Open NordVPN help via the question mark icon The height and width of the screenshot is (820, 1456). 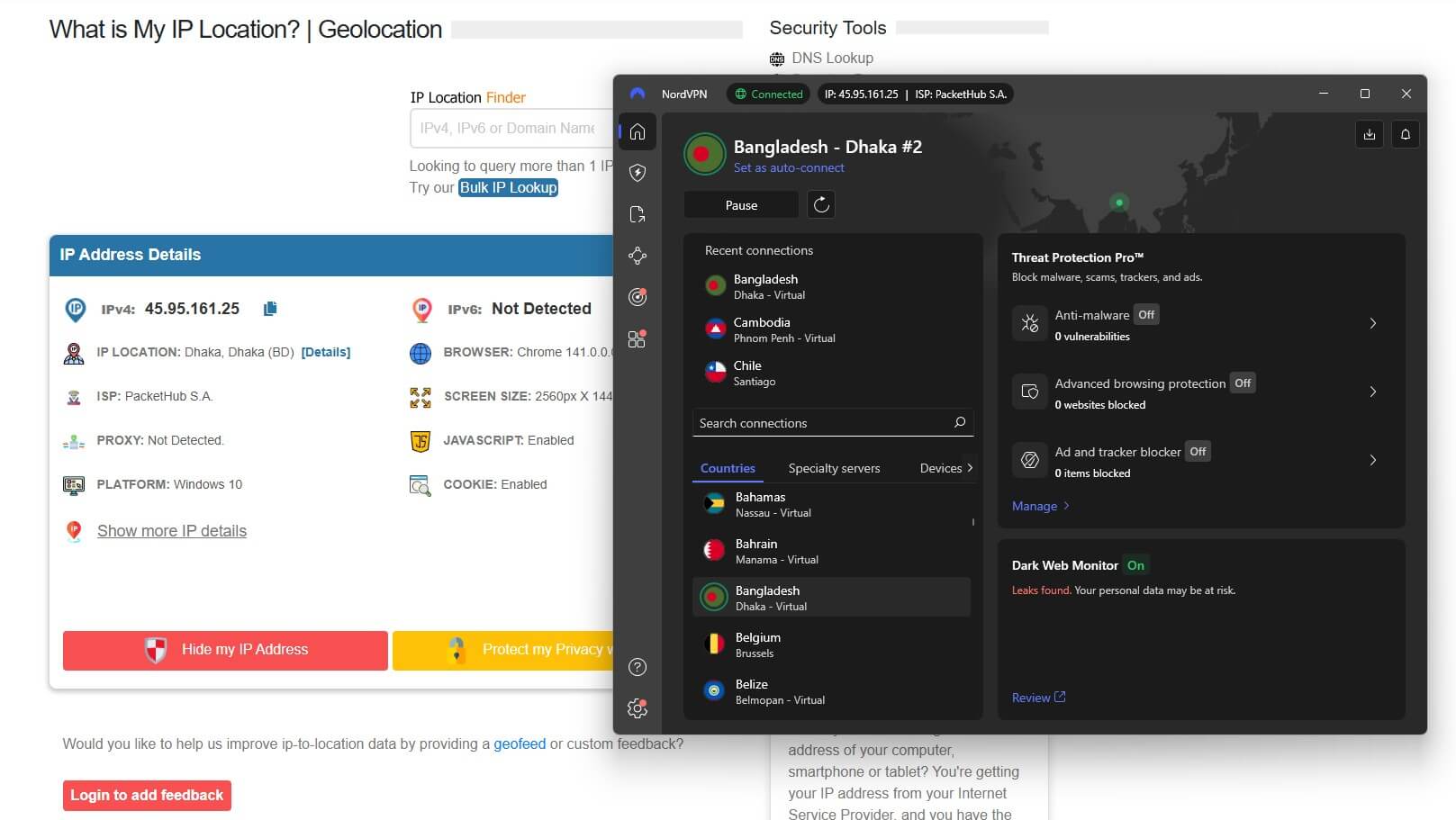[x=638, y=667]
